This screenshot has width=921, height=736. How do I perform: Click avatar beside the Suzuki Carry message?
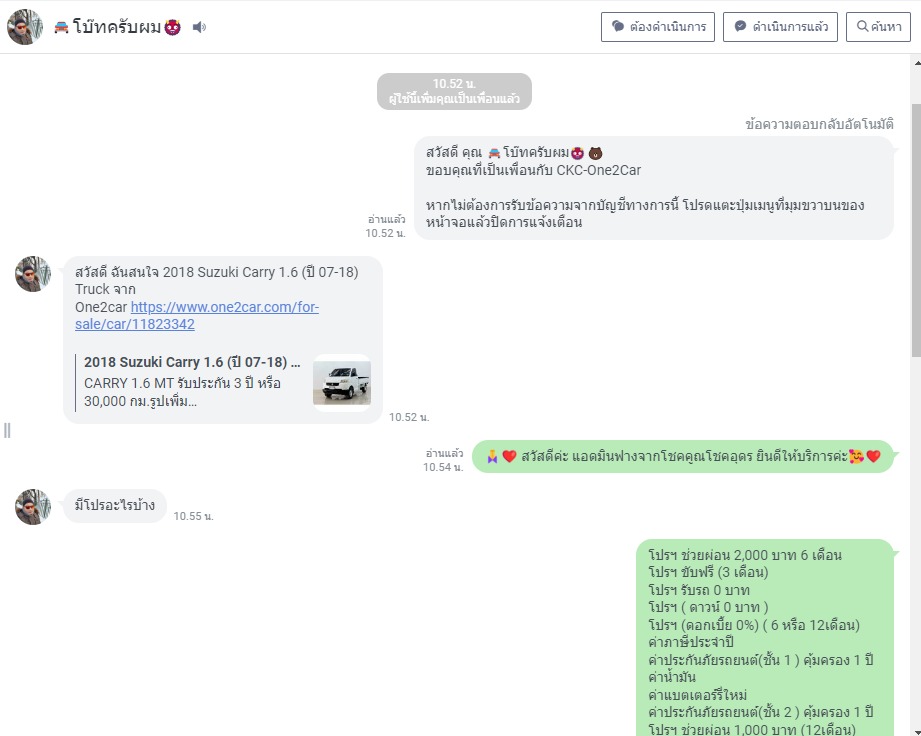click(x=33, y=274)
